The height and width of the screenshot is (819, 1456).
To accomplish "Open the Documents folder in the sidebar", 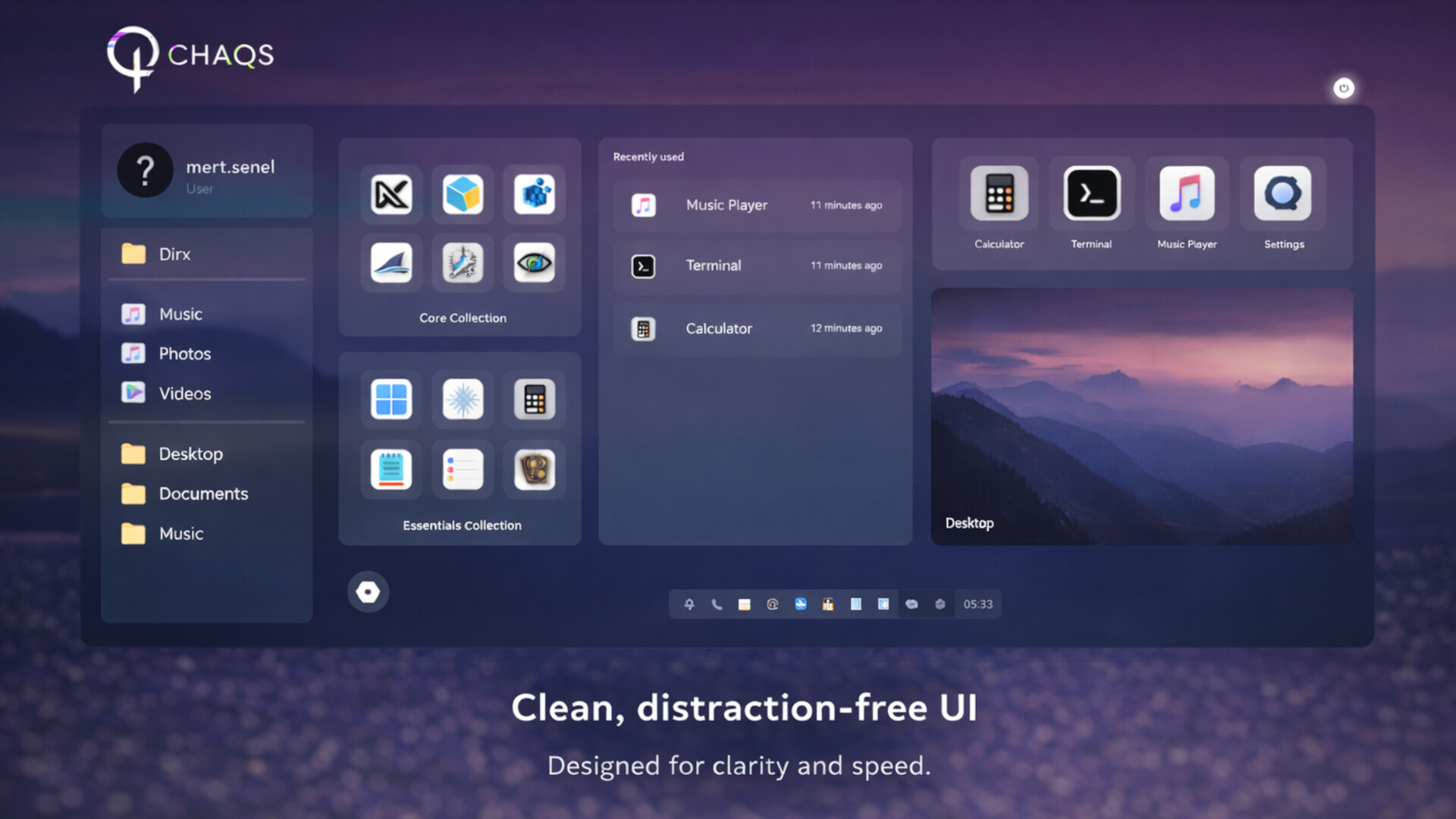I will [x=203, y=493].
